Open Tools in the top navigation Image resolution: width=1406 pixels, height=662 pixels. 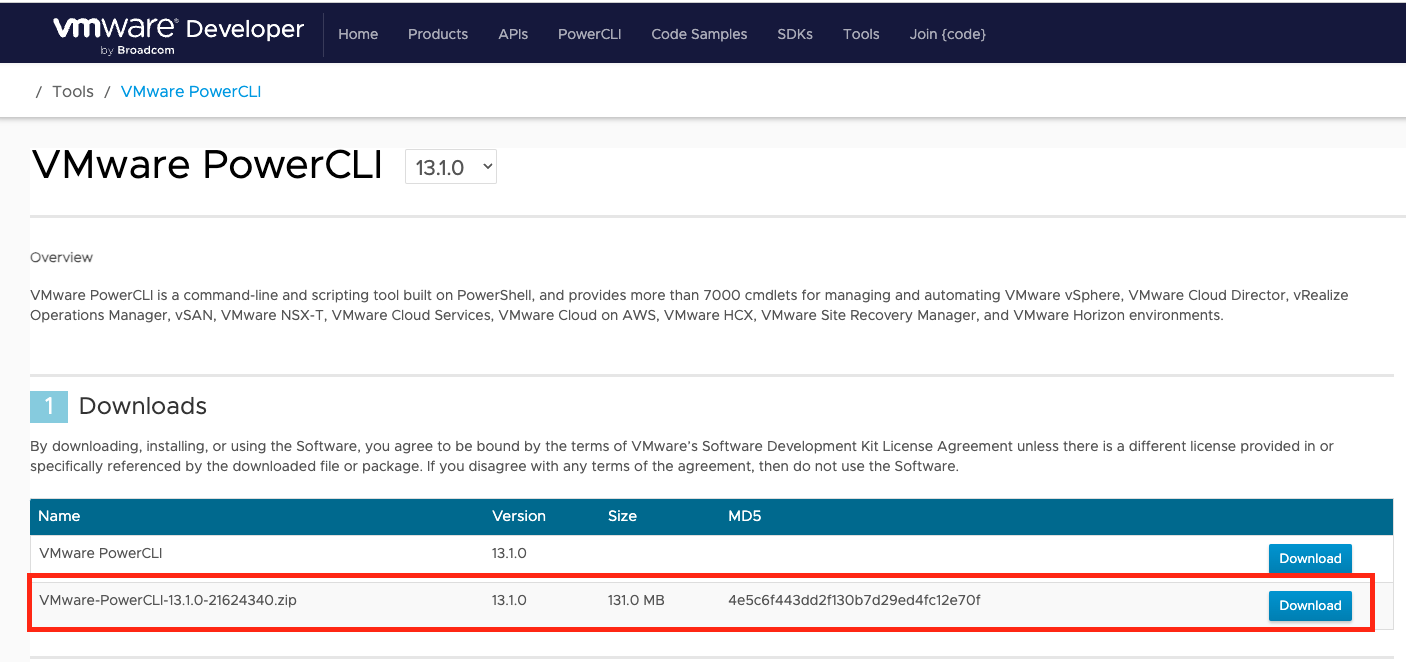point(861,34)
